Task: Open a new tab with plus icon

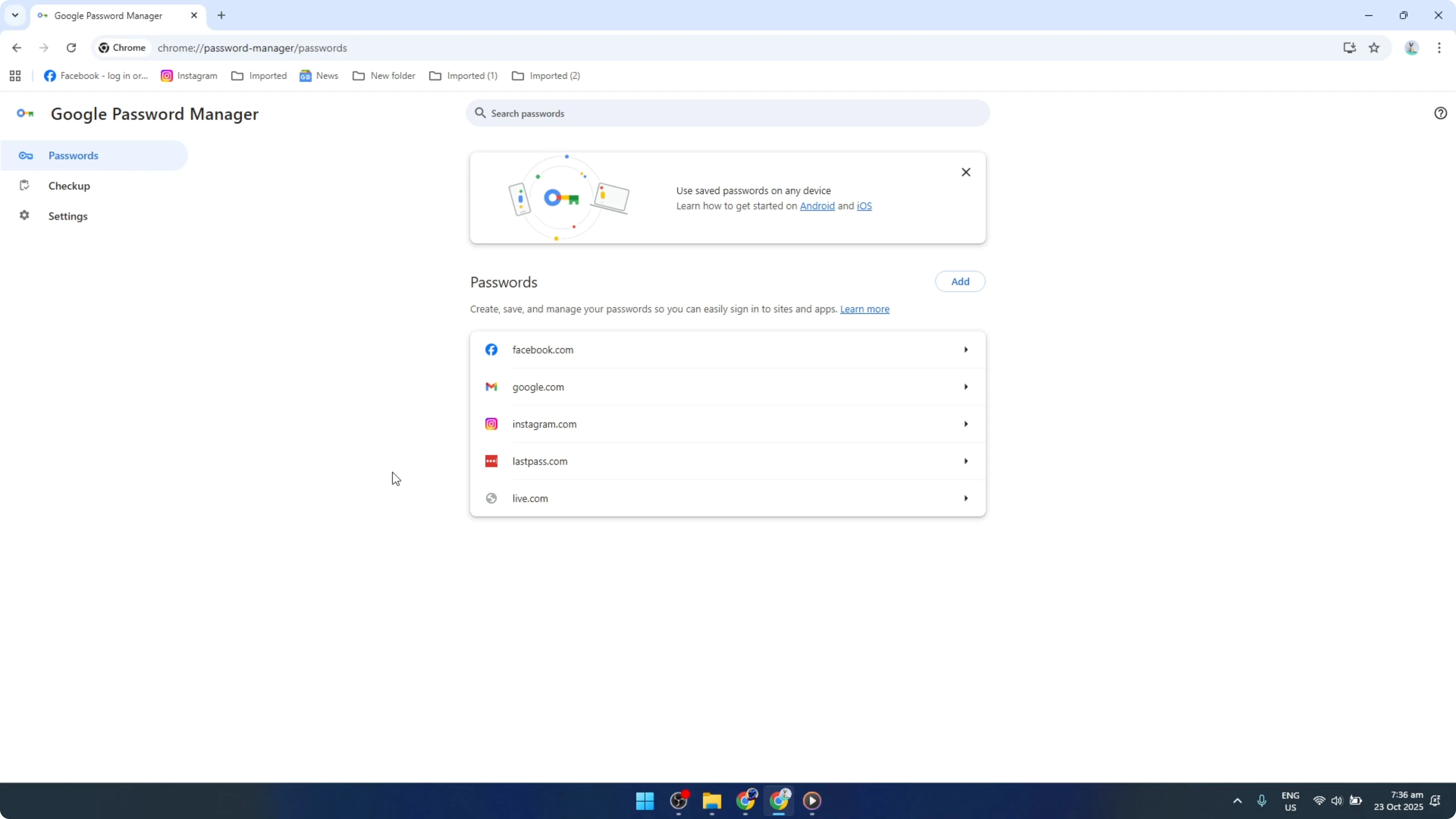Action: click(x=222, y=15)
